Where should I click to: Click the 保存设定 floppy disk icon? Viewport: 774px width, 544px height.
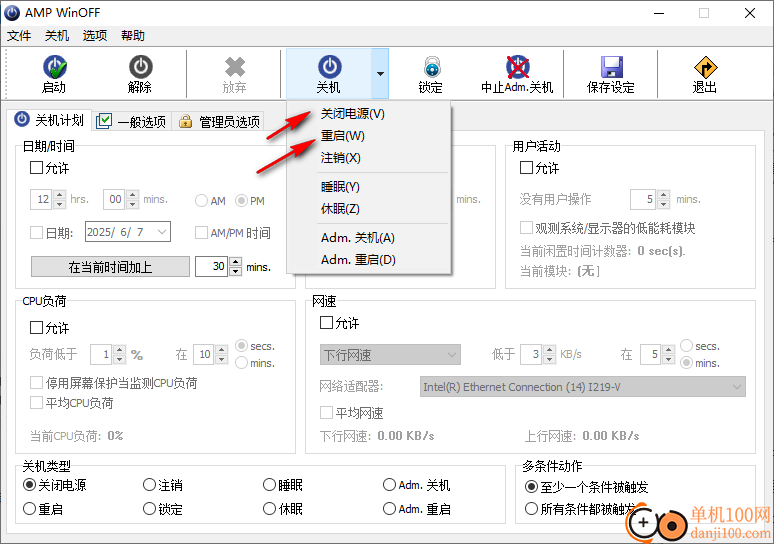click(611, 67)
